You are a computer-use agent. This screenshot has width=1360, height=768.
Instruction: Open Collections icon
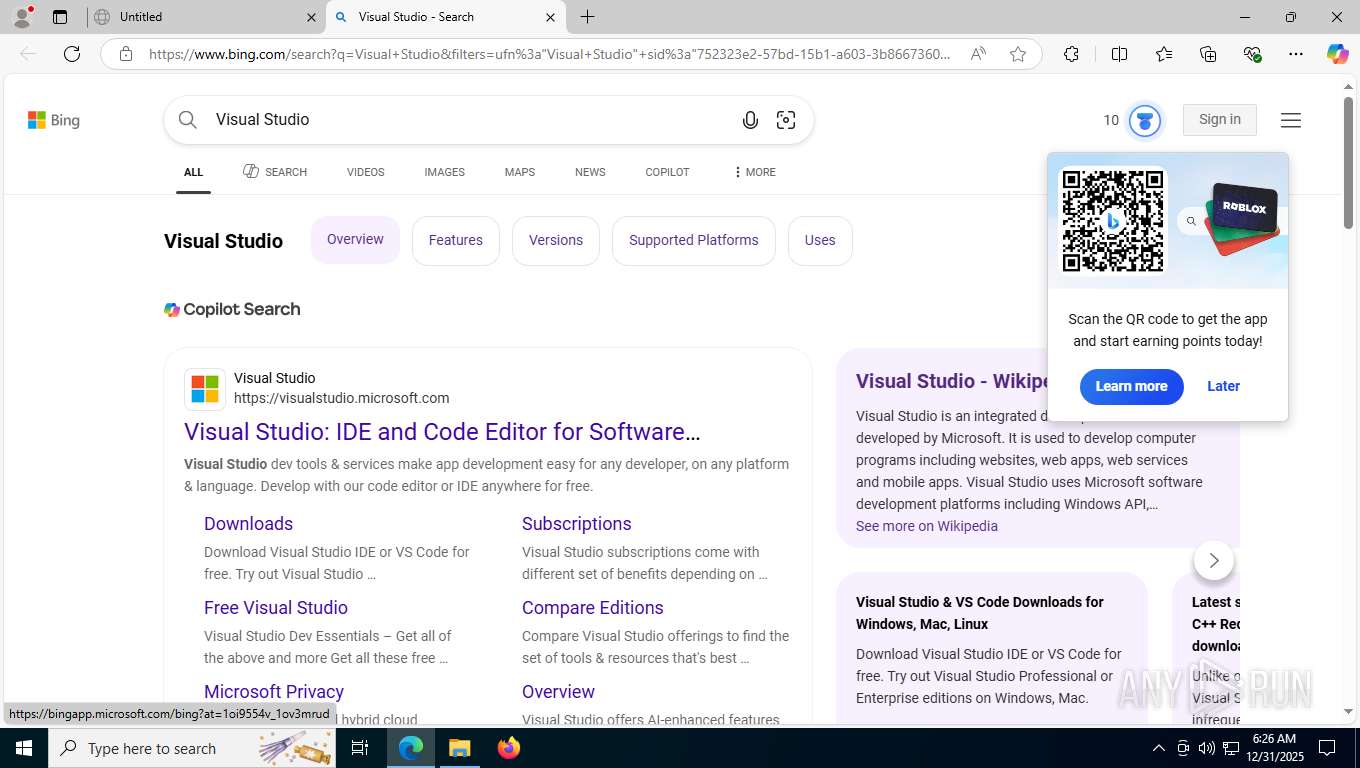(1208, 54)
